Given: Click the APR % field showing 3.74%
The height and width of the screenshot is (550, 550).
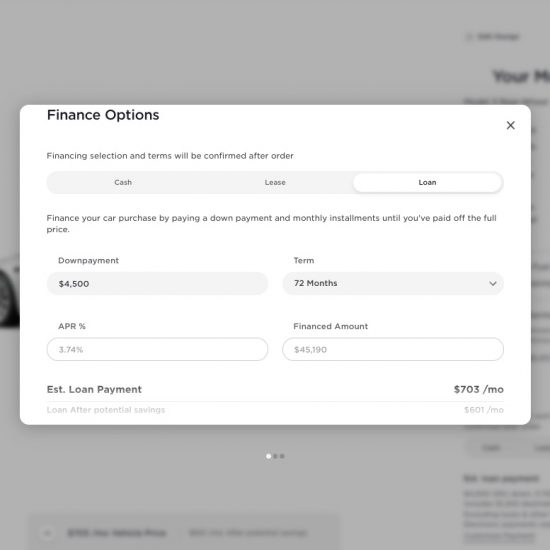Looking at the screenshot, I should point(157,349).
